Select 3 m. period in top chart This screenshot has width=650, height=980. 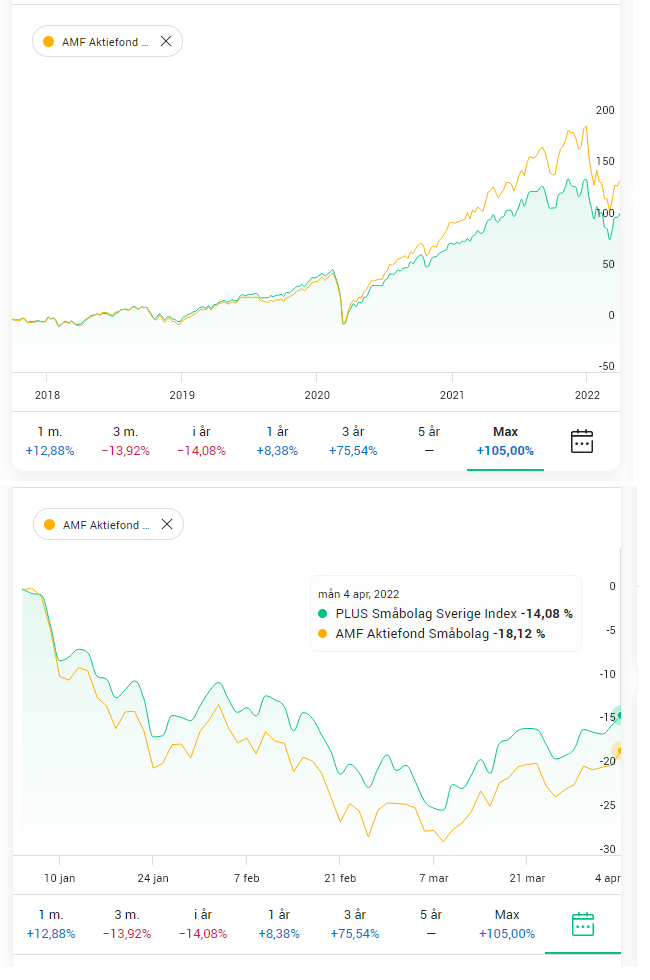[126, 441]
